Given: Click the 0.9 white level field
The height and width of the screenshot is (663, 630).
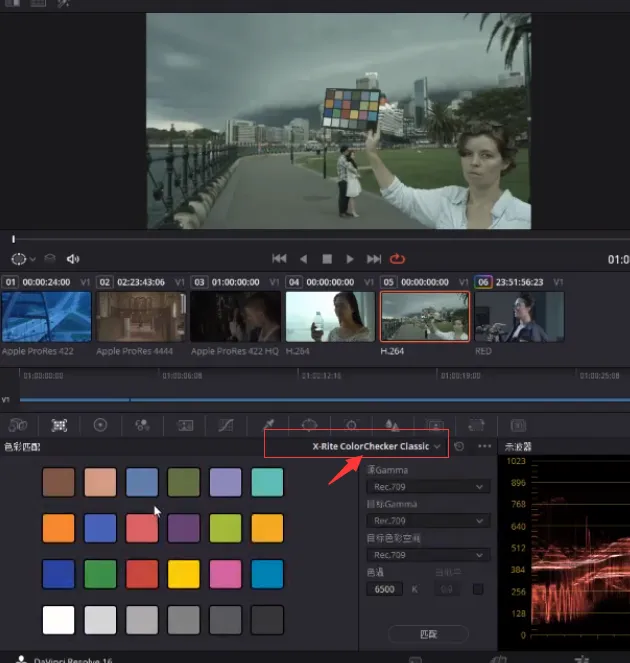Looking at the screenshot, I should tap(447, 589).
